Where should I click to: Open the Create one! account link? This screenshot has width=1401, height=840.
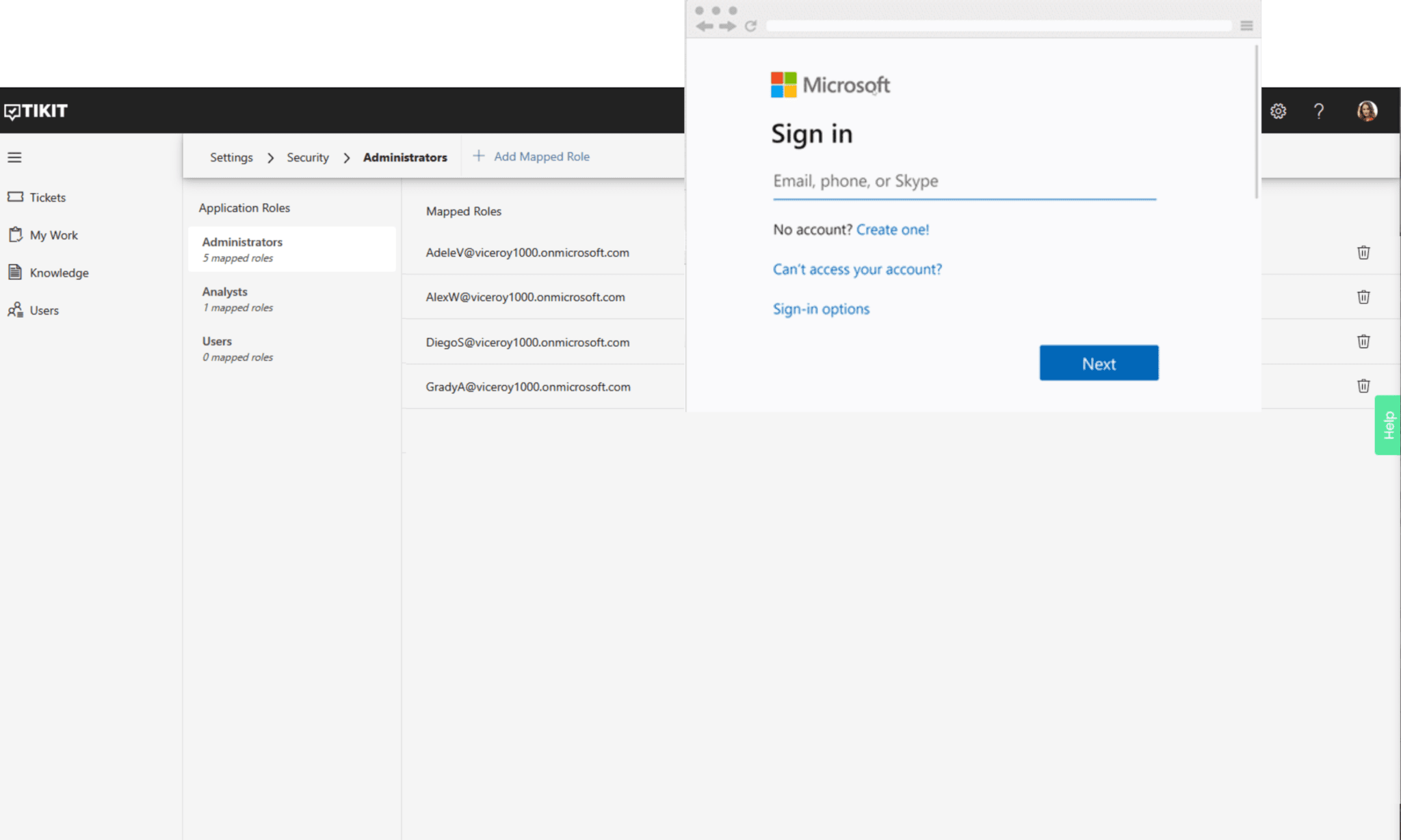(892, 229)
